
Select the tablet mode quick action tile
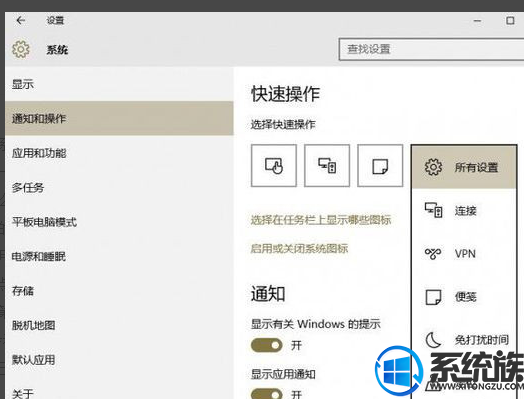pyautogui.click(x=274, y=166)
